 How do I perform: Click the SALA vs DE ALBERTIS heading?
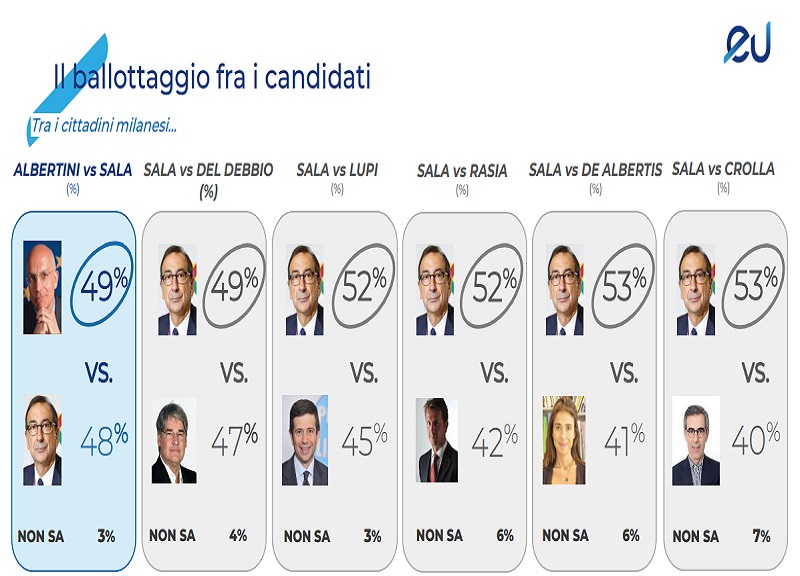[595, 170]
